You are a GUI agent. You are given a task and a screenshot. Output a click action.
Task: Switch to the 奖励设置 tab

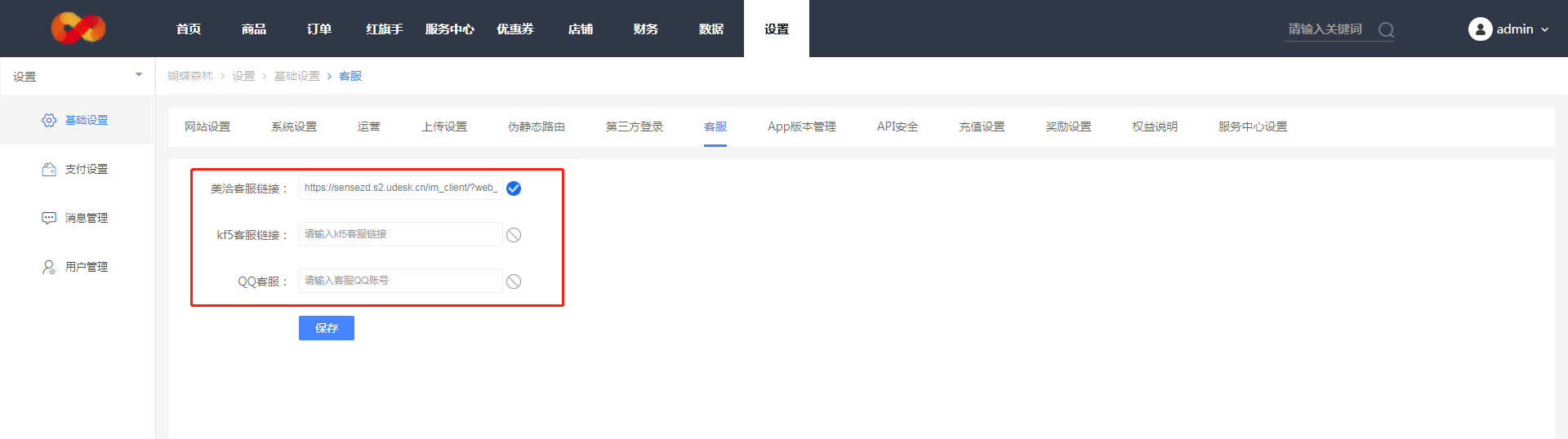1068,126
